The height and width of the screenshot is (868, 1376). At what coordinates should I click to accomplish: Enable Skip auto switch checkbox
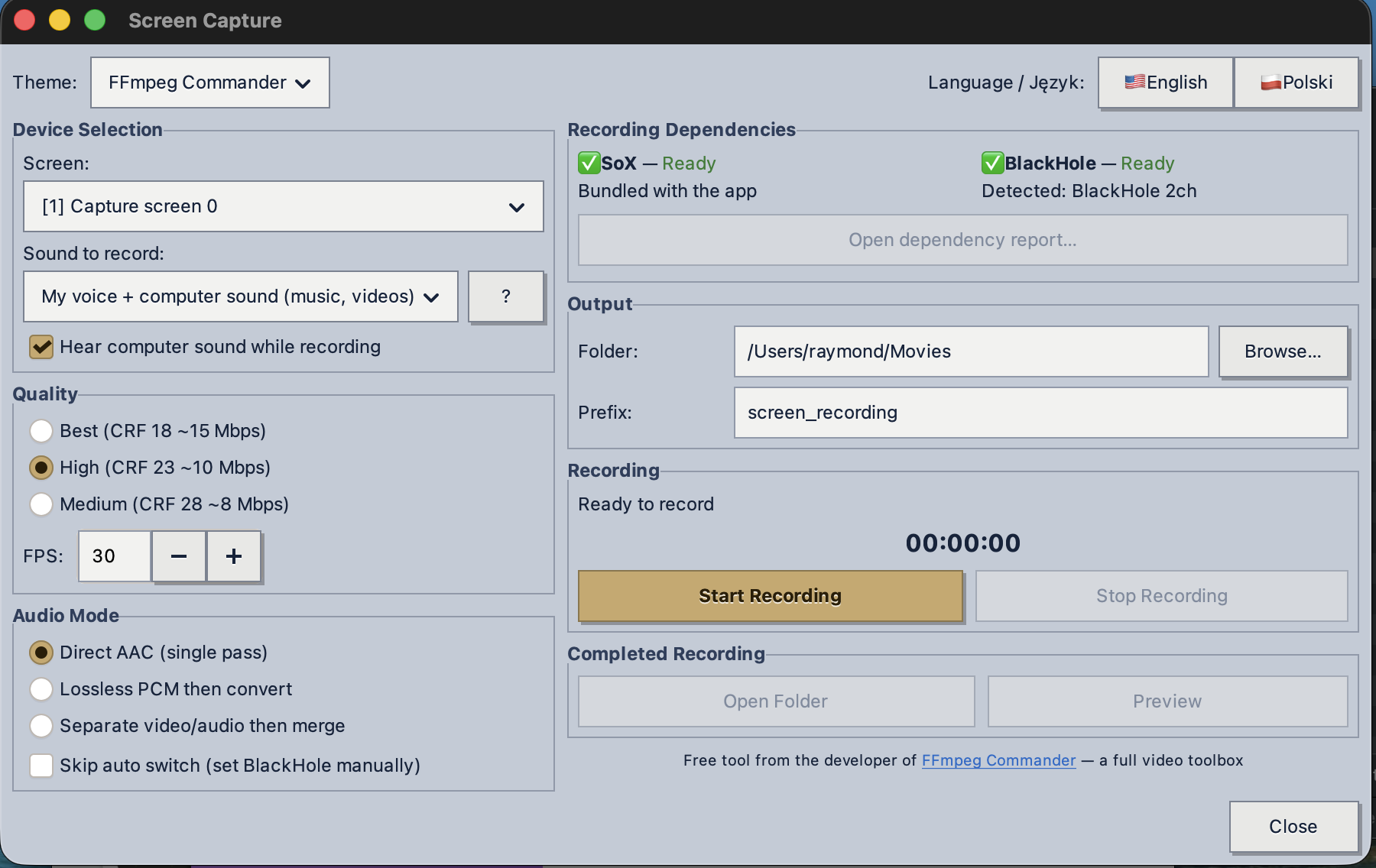coord(41,766)
